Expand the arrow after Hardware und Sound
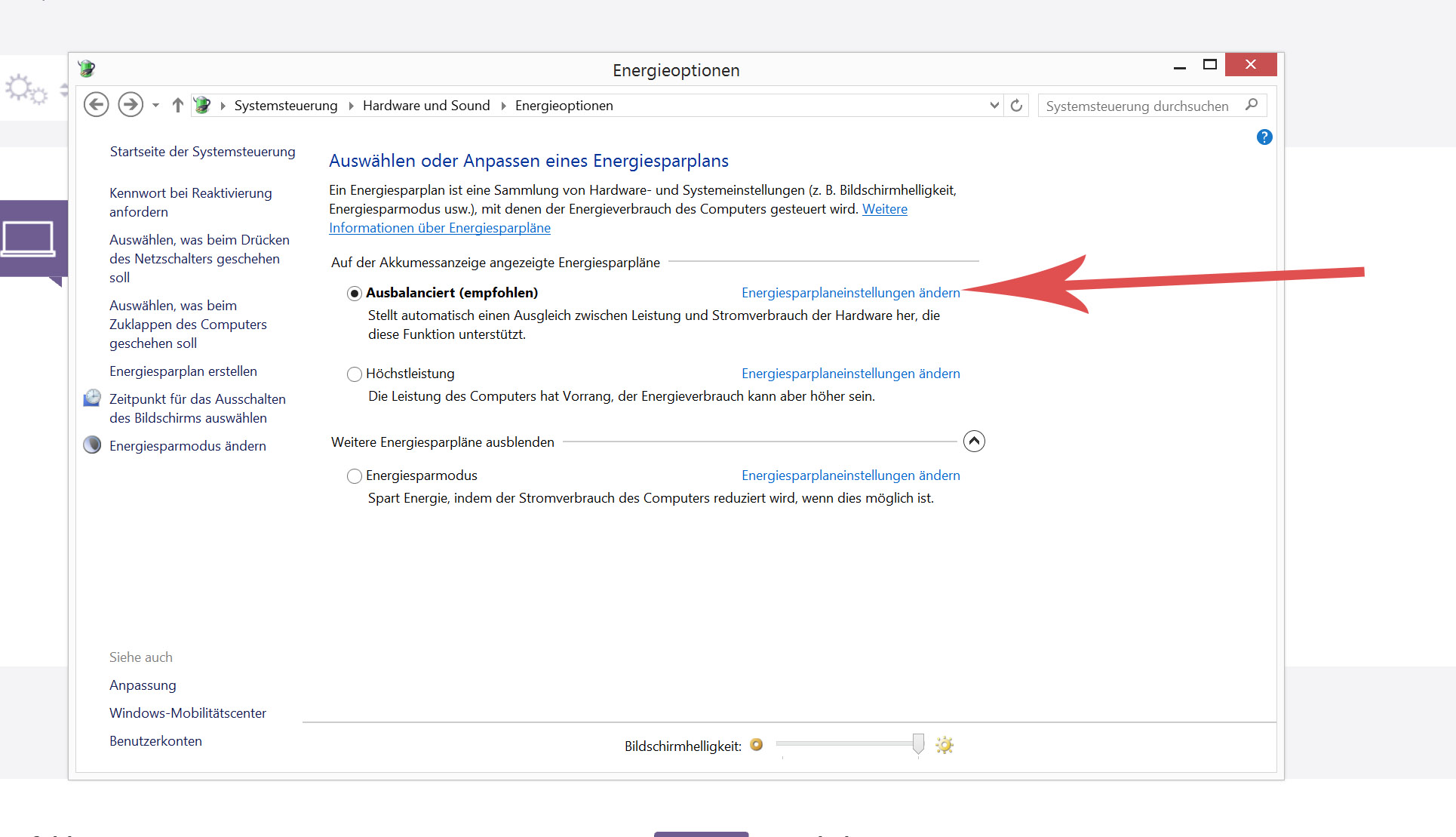1456x837 pixels. click(x=503, y=106)
